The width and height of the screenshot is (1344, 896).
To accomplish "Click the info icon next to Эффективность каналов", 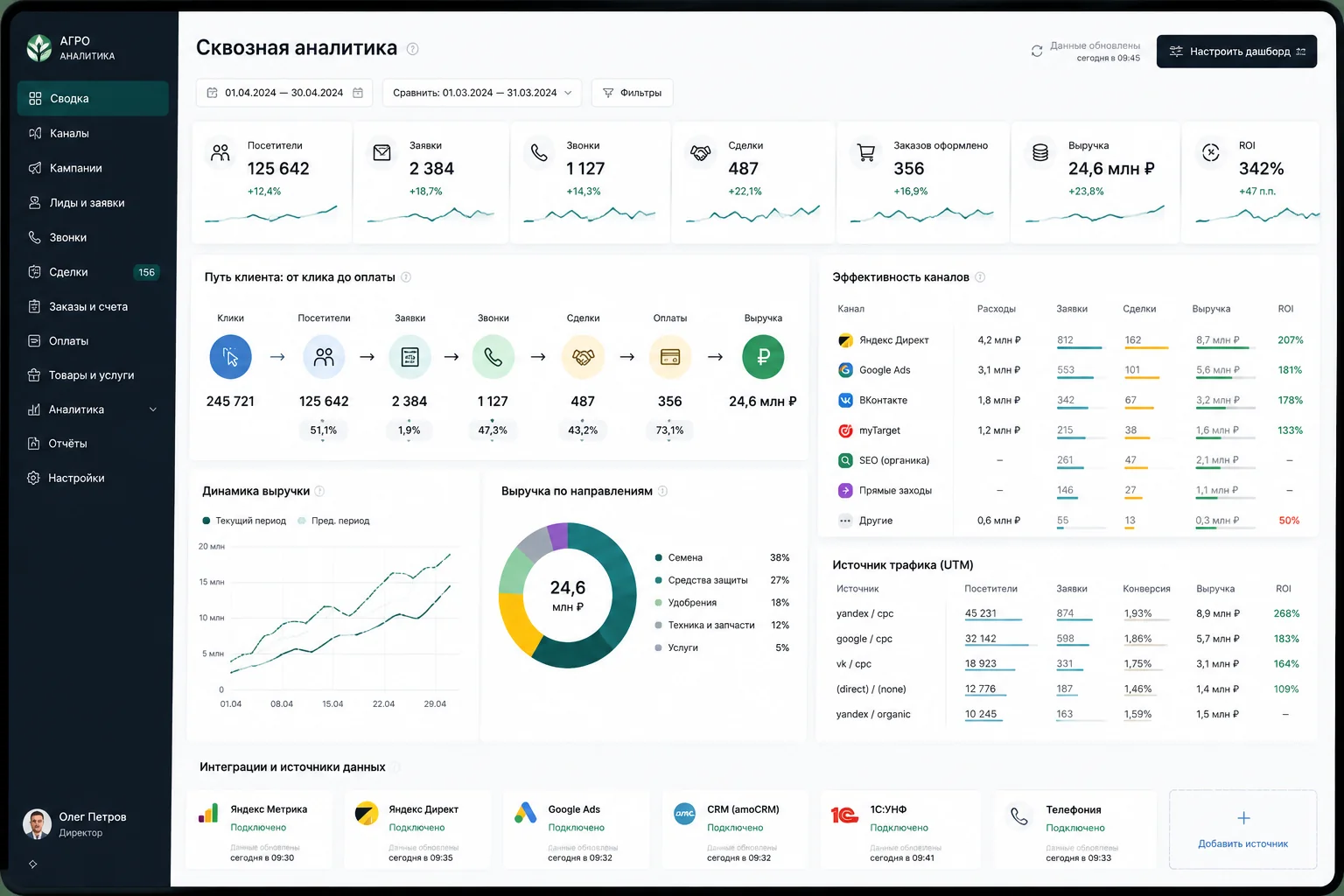I will pos(980,277).
